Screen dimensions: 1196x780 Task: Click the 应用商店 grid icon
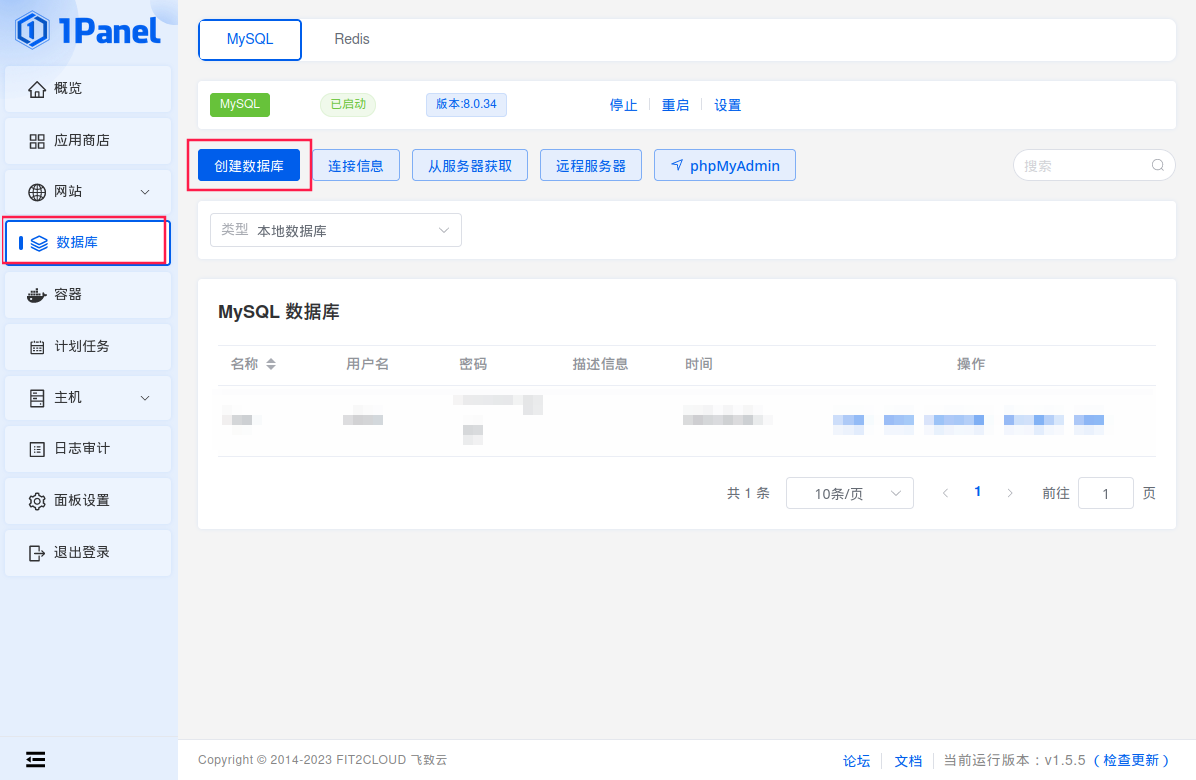37,141
